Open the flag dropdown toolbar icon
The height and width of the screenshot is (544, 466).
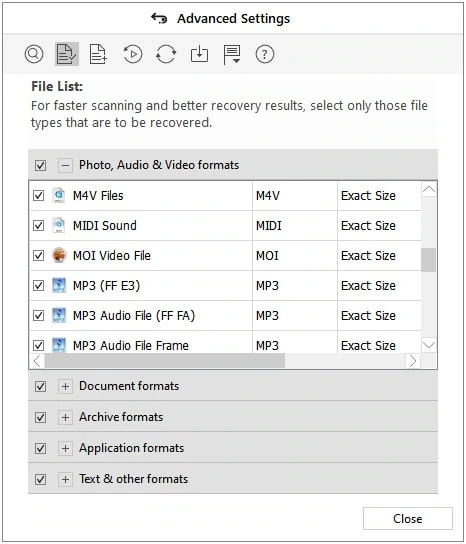point(232,55)
